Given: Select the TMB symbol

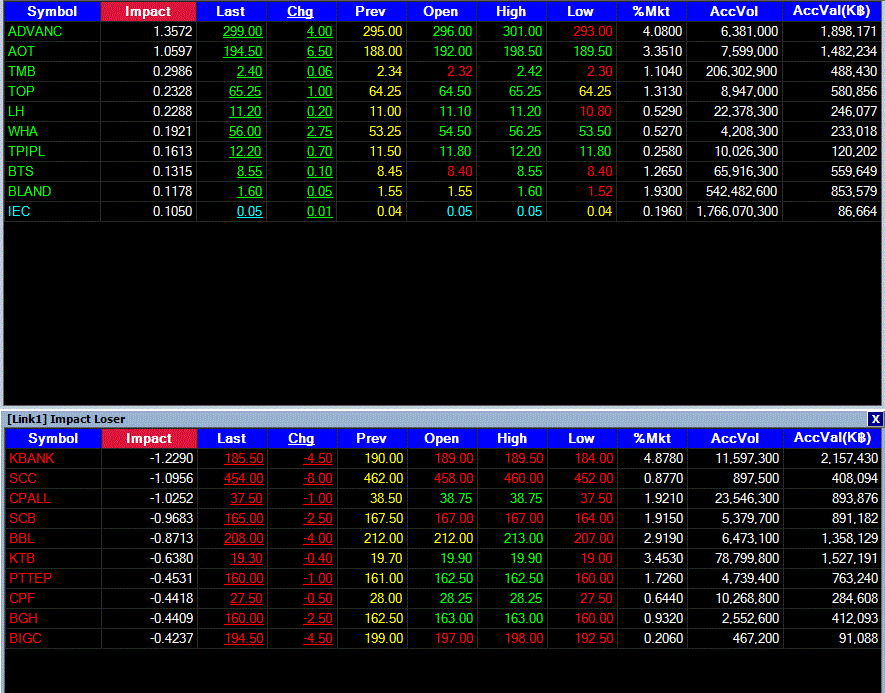Looking at the screenshot, I should [21, 72].
